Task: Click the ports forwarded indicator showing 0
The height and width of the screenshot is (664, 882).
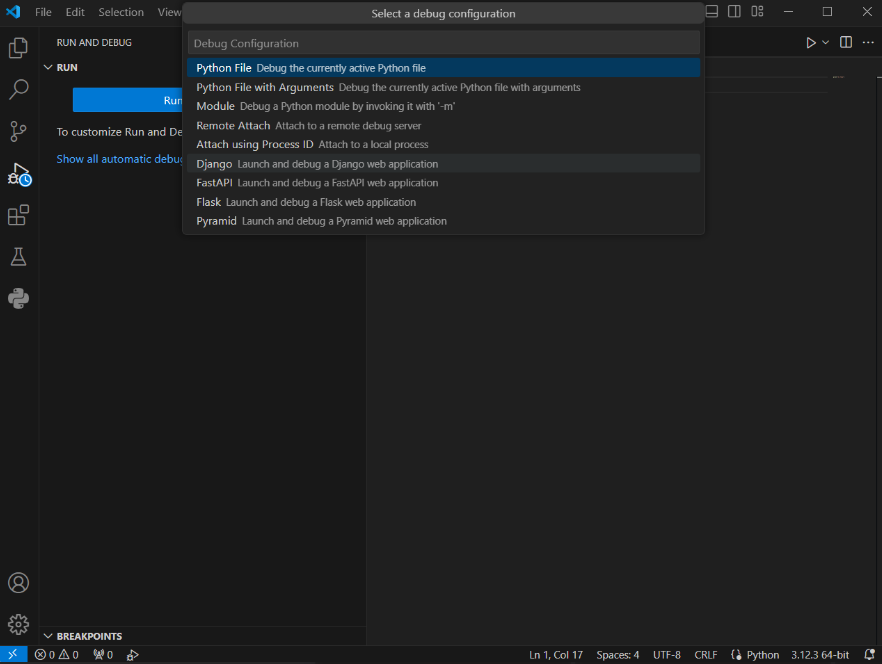Action: (x=103, y=654)
